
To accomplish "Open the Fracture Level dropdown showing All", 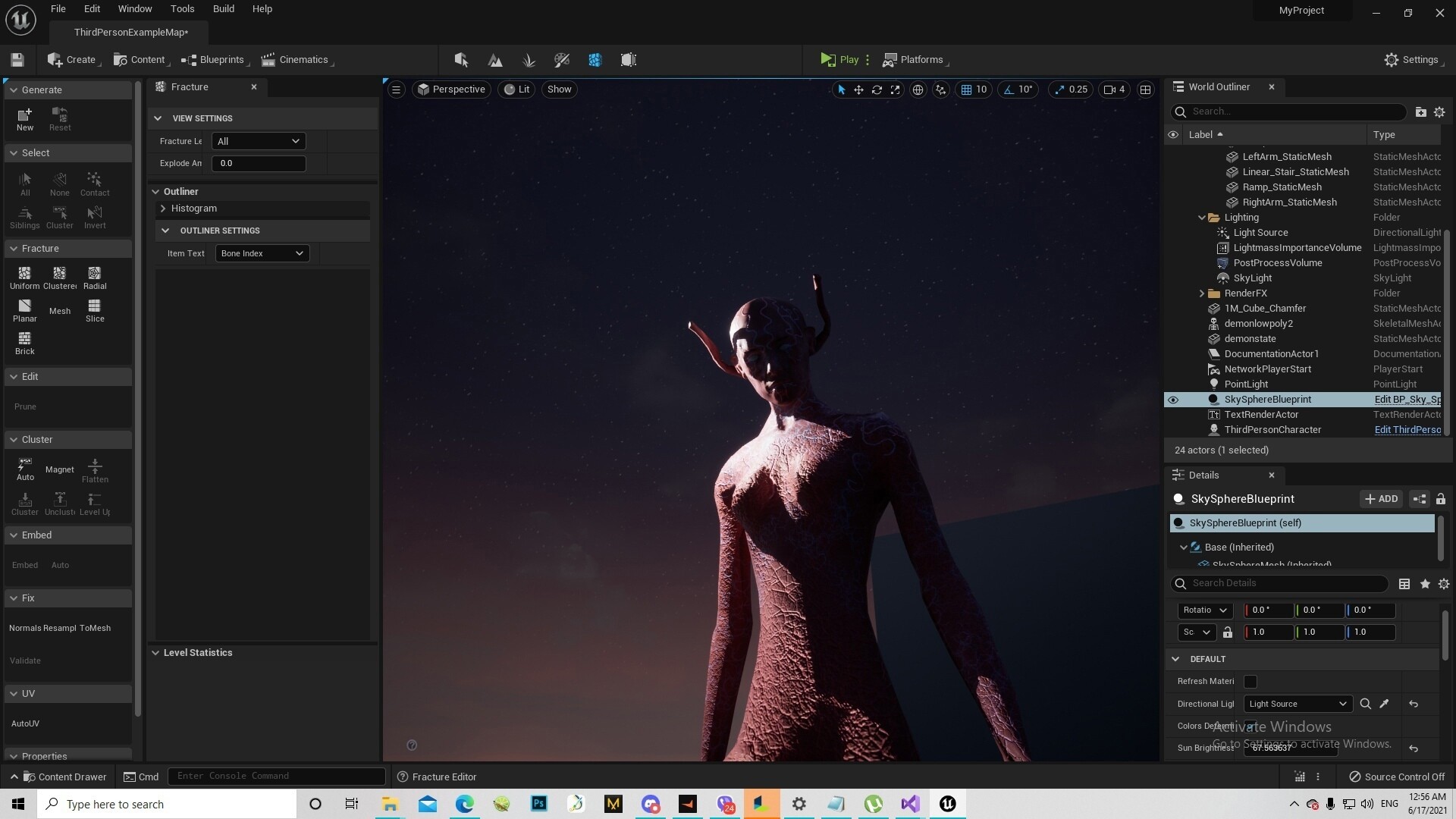I will (258, 141).
